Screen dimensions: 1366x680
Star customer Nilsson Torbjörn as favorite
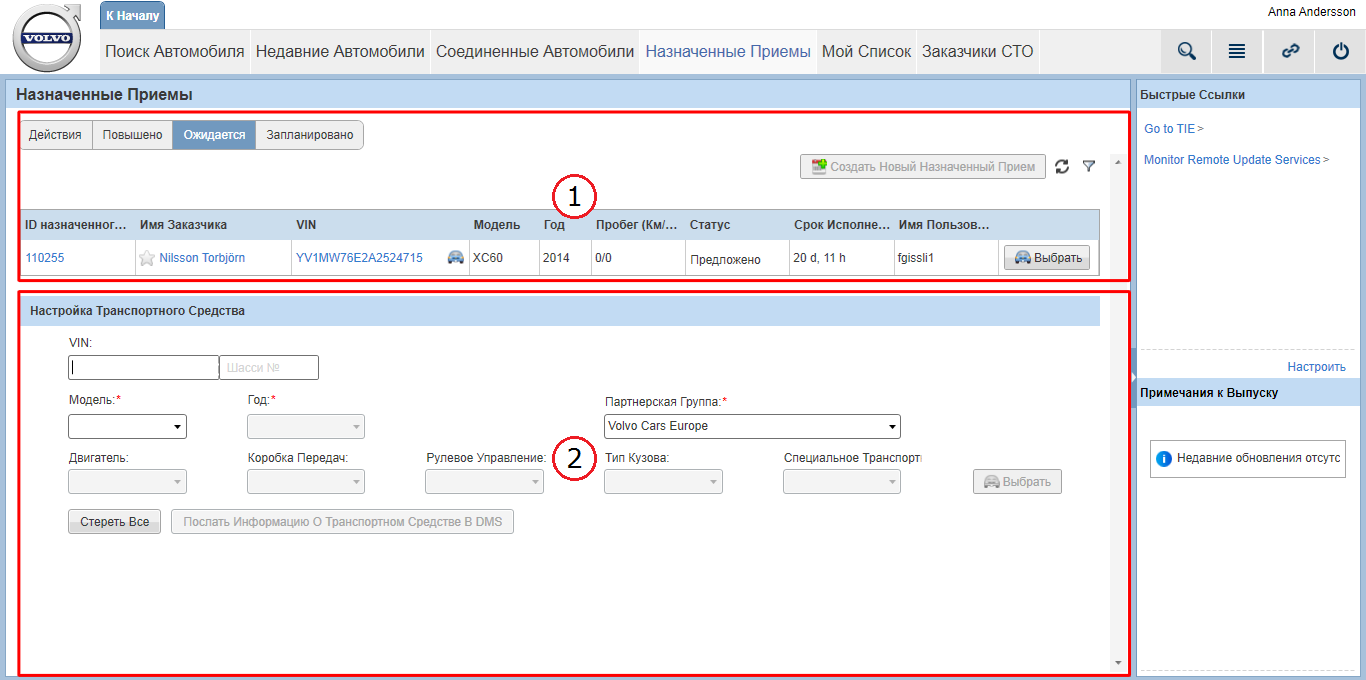tap(147, 258)
